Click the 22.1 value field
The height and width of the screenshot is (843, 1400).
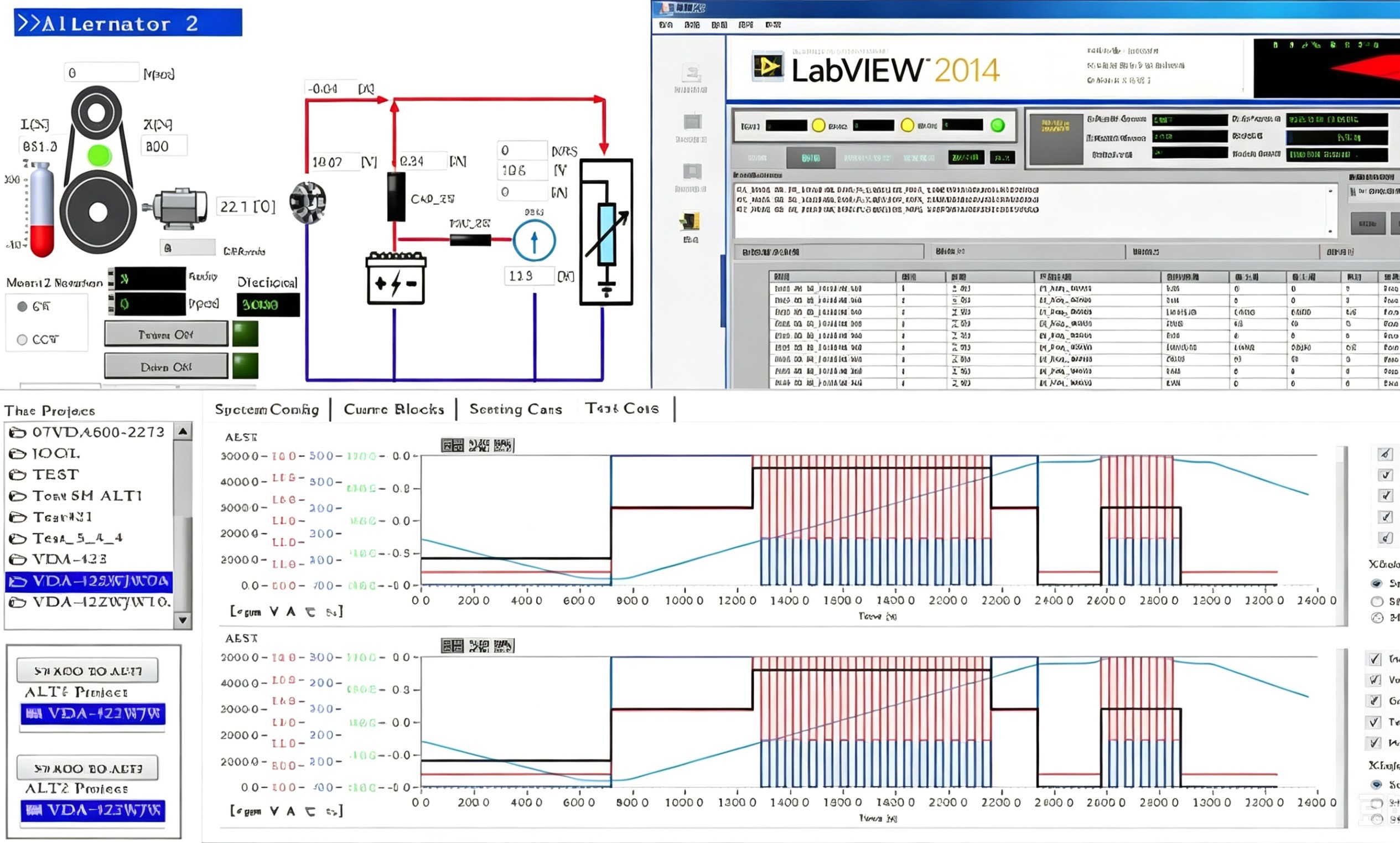pyautogui.click(x=247, y=207)
